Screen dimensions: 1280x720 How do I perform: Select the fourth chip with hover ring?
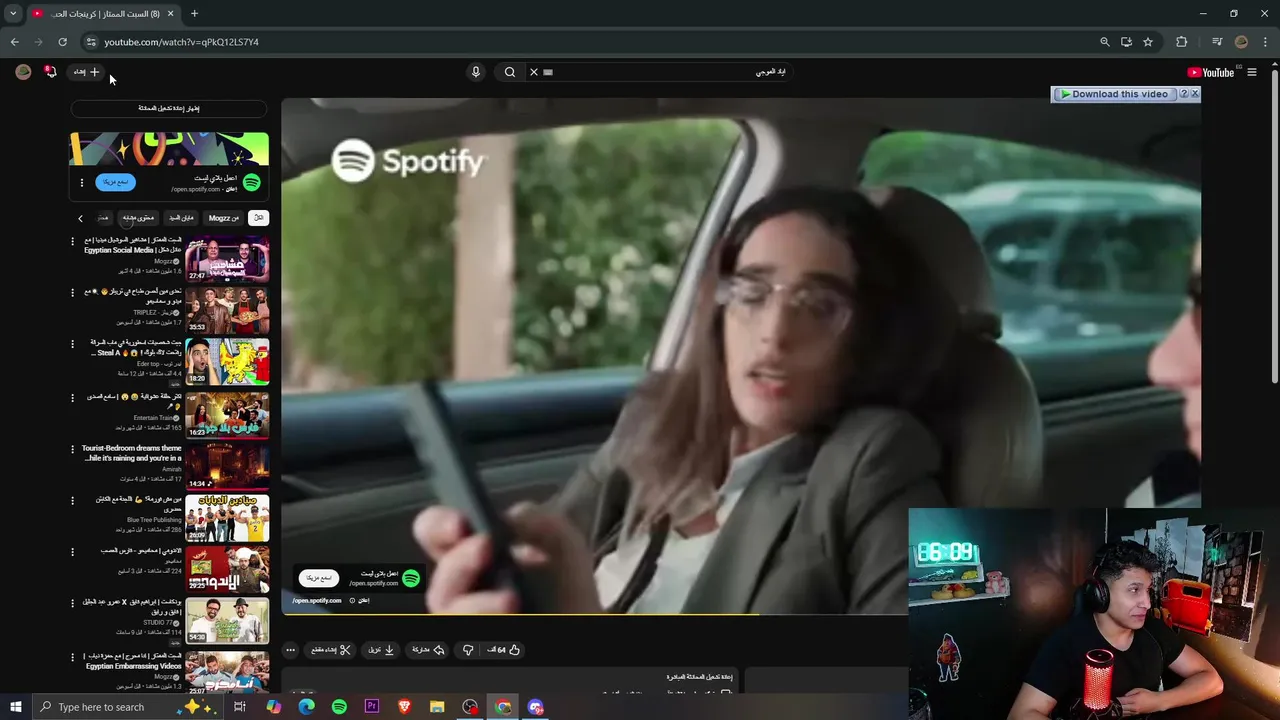(x=138, y=218)
